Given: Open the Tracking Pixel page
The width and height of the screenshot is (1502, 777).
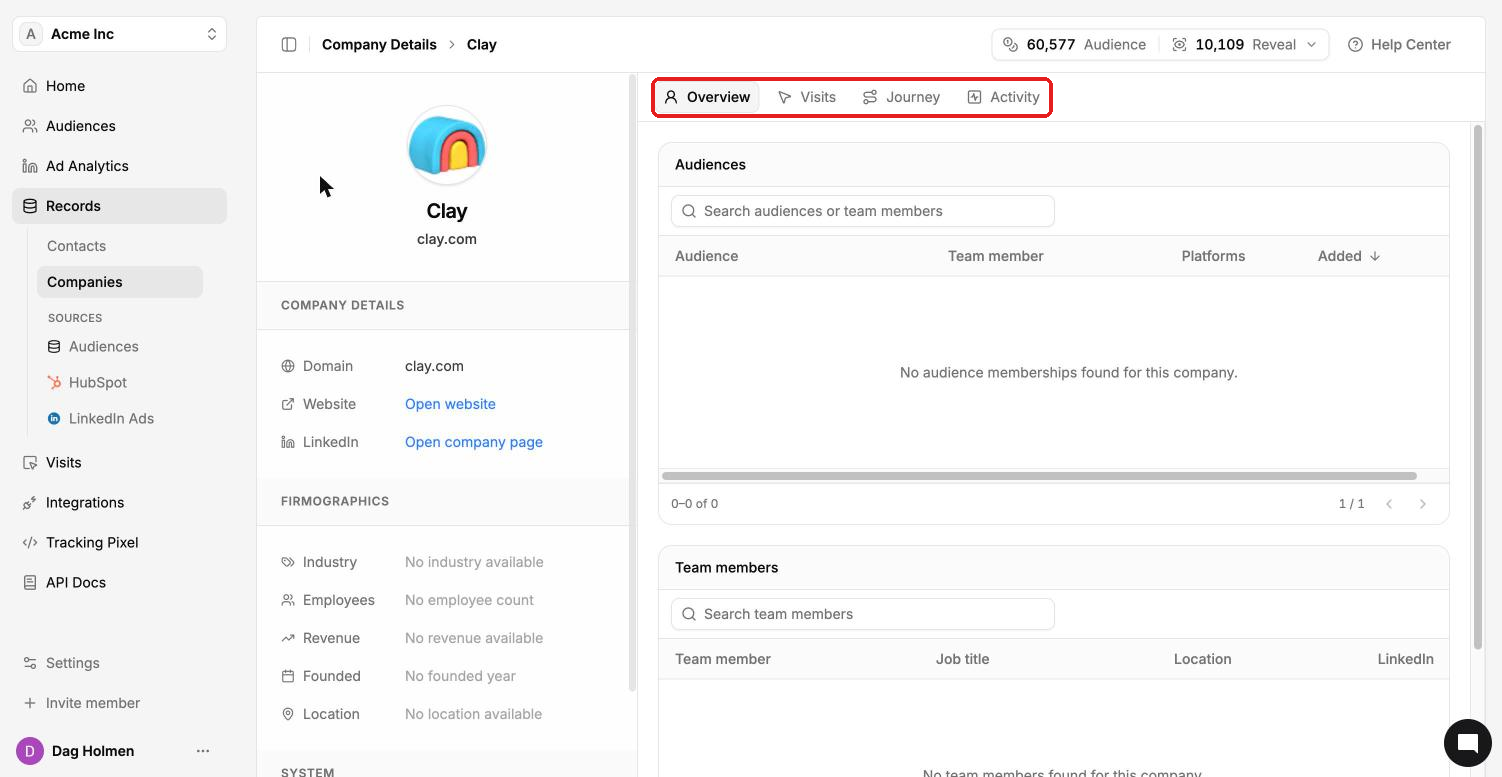Looking at the screenshot, I should [x=119, y=543].
